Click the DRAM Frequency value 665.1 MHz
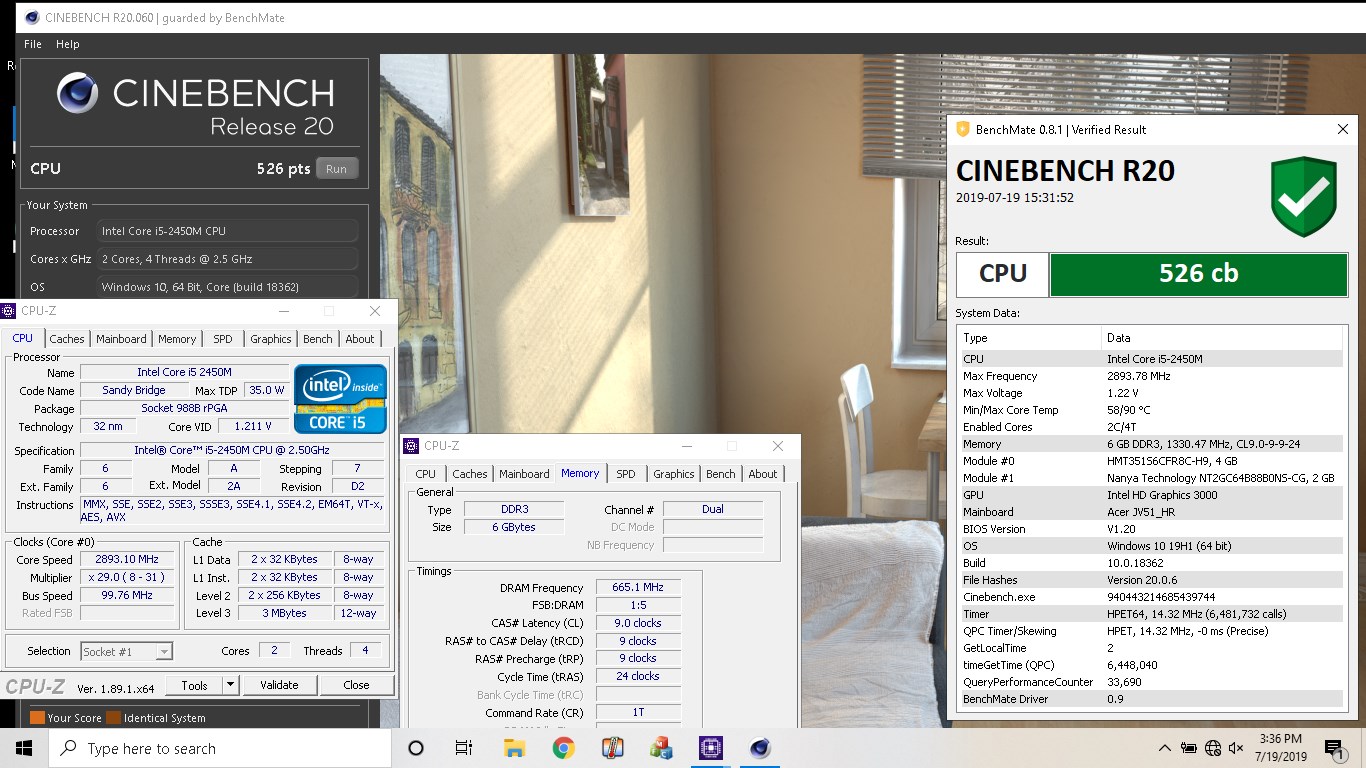1366x768 pixels. pyautogui.click(x=638, y=588)
